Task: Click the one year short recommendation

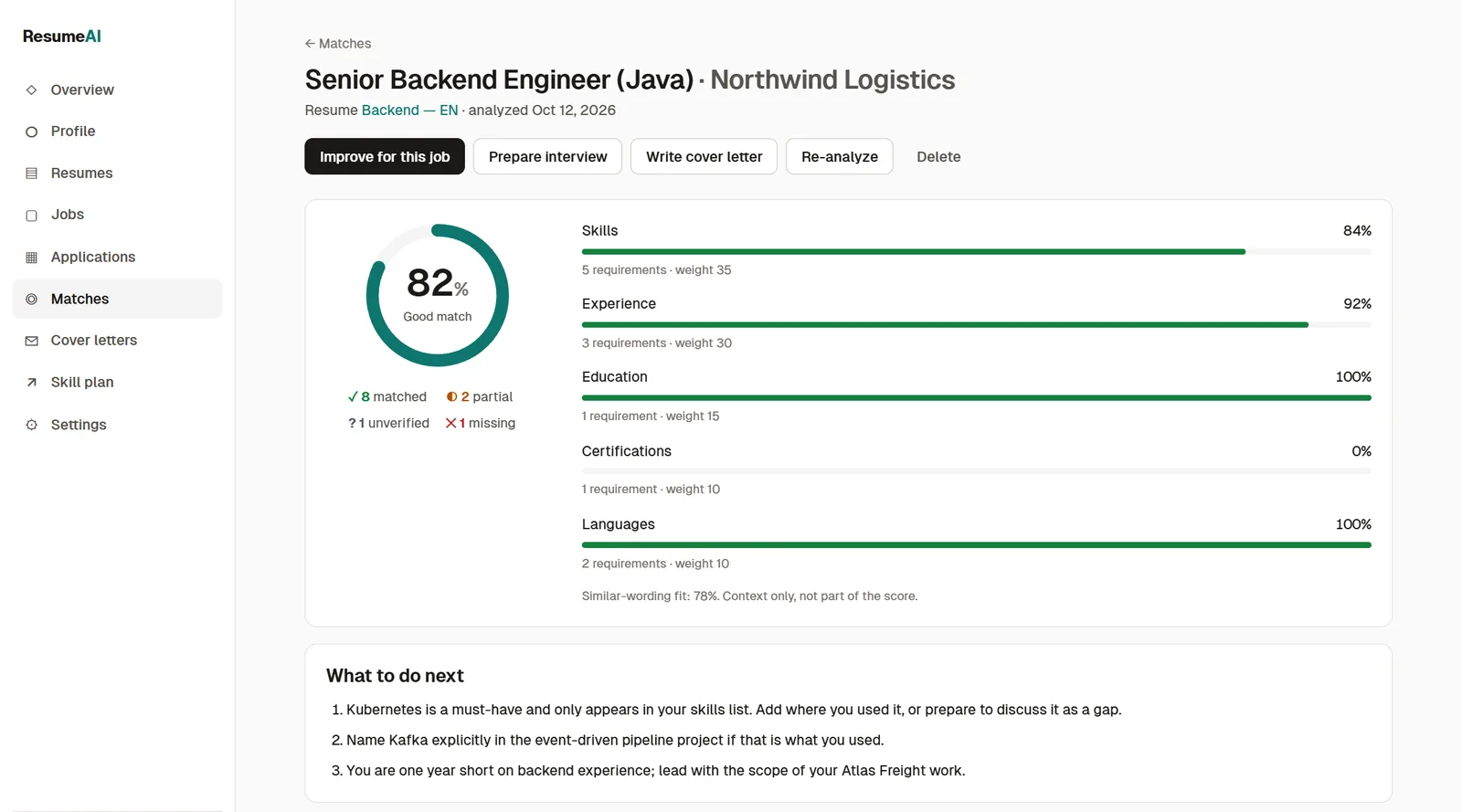Action: [x=655, y=771]
